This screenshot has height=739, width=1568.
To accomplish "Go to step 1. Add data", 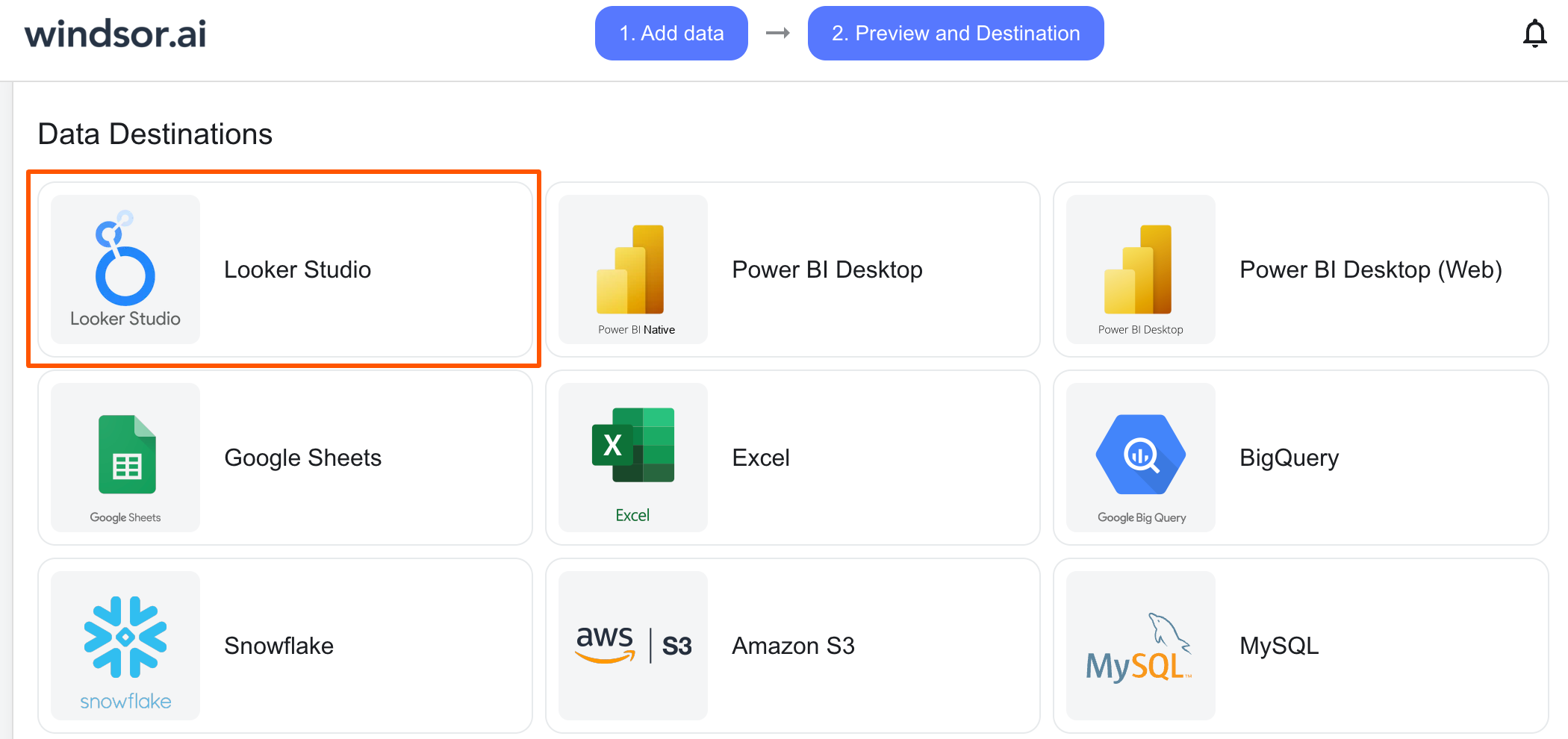I will point(671,34).
